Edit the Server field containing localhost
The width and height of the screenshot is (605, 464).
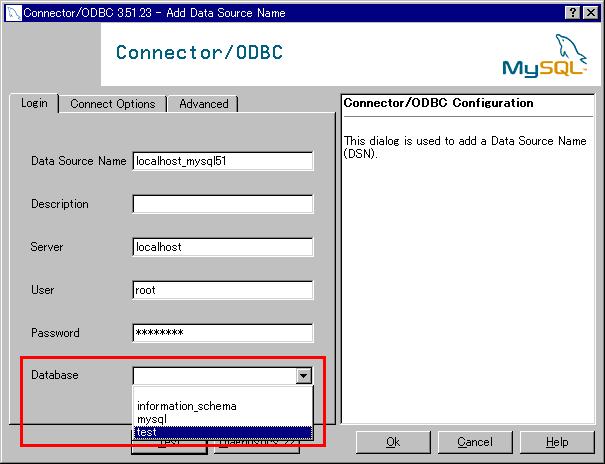click(223, 247)
